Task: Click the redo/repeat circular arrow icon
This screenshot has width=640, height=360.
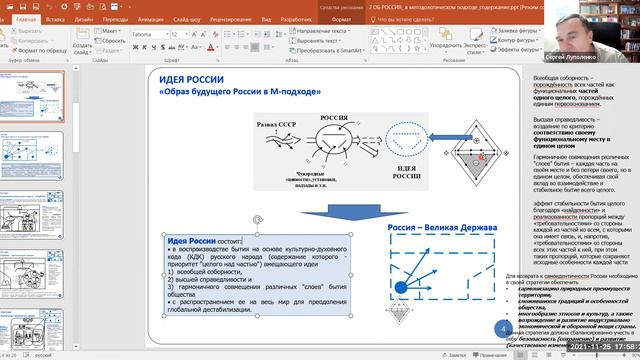Action: coord(64,7)
